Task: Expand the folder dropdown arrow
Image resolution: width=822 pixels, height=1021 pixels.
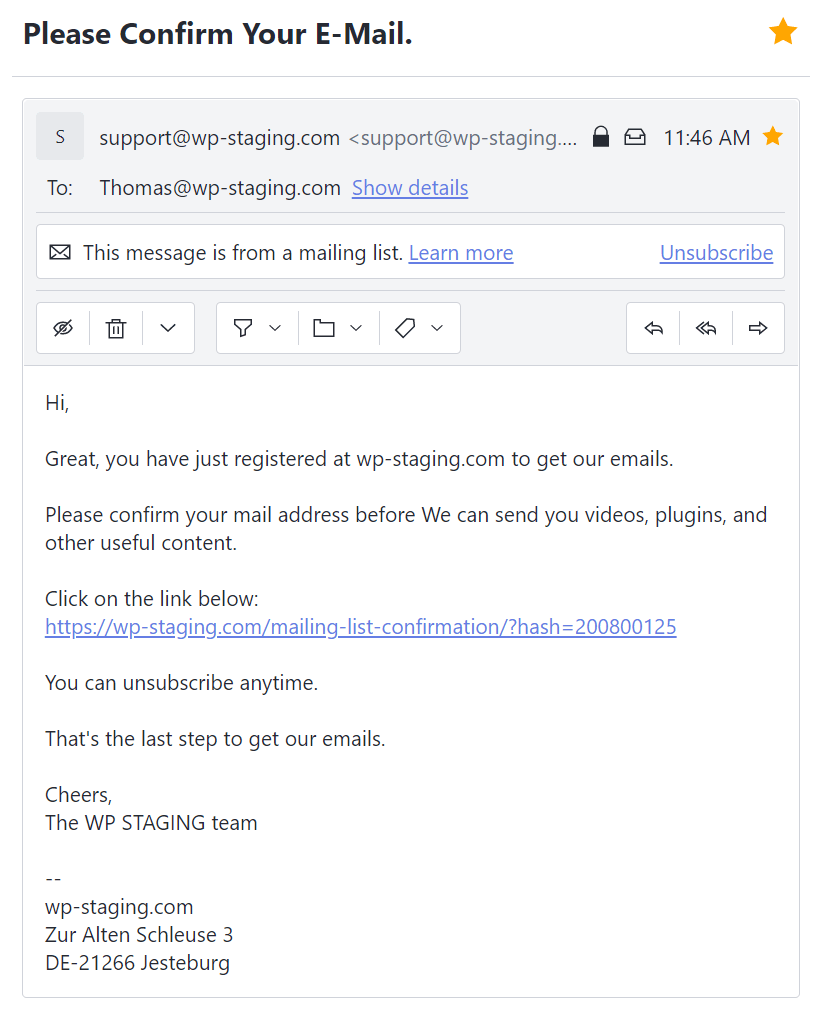Action: tap(356, 328)
